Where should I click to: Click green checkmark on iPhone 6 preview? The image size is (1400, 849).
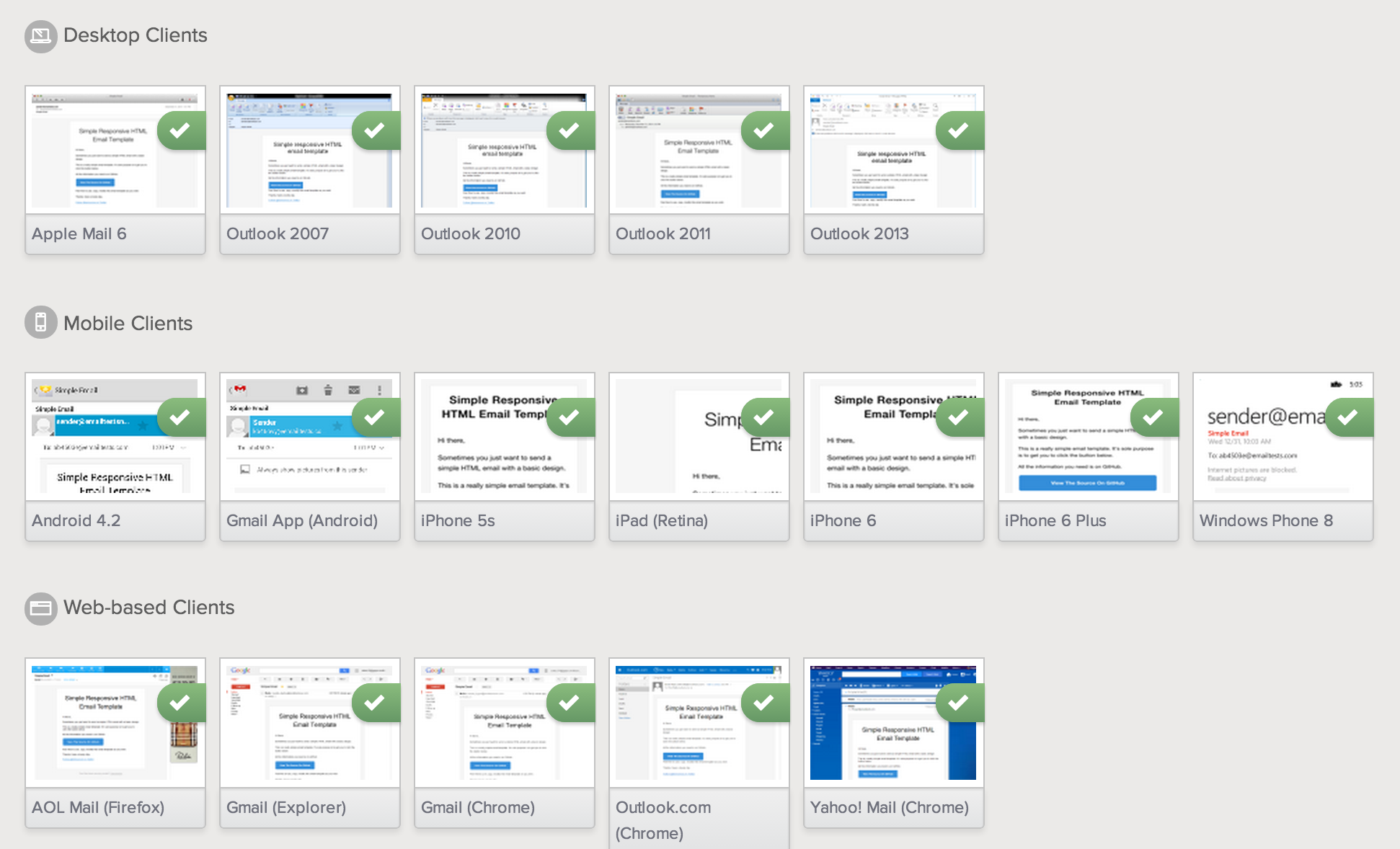(x=960, y=417)
